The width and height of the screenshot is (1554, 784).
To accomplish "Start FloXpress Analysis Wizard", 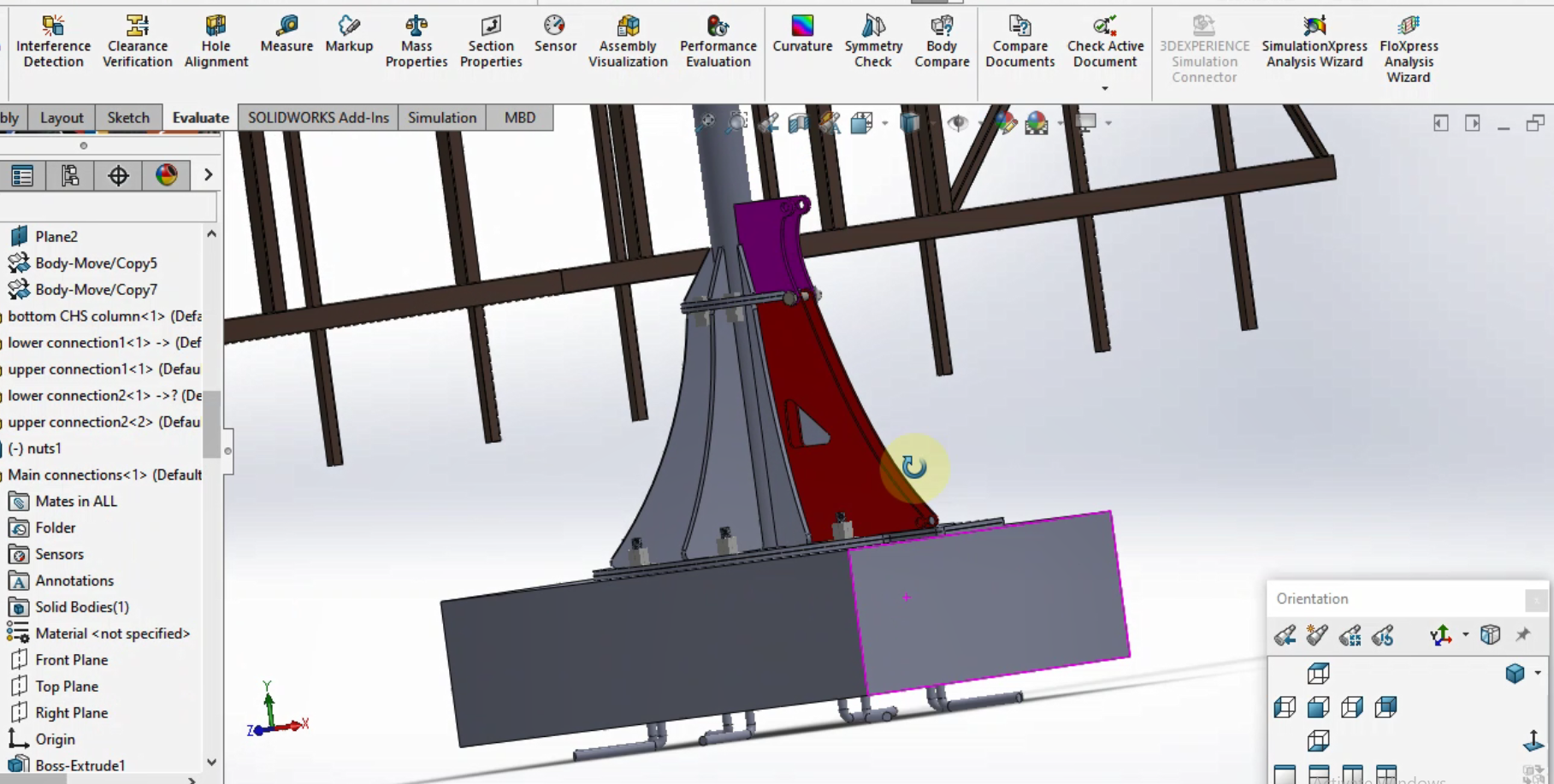I will click(1409, 49).
